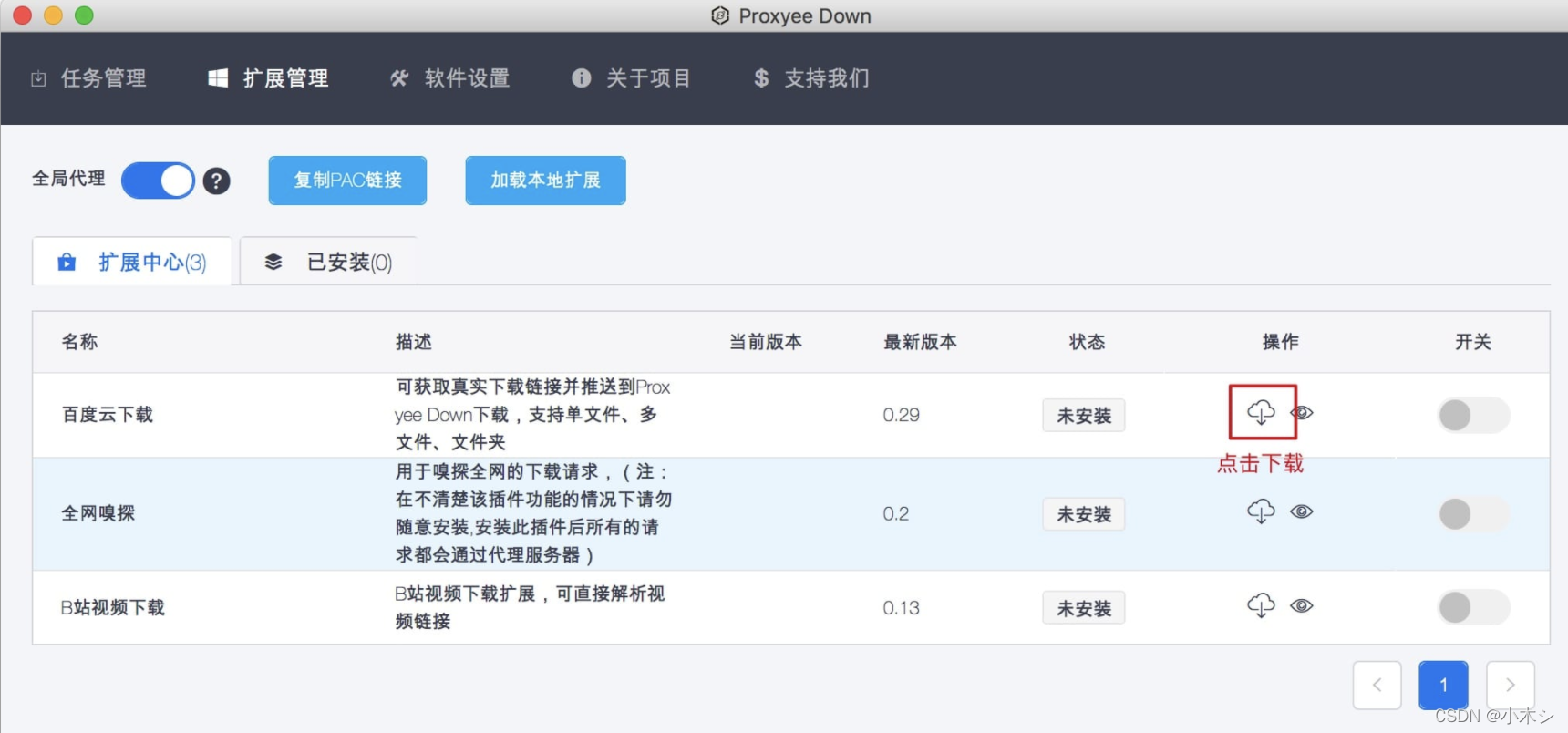Open the 扩展管理 menu

tap(268, 78)
